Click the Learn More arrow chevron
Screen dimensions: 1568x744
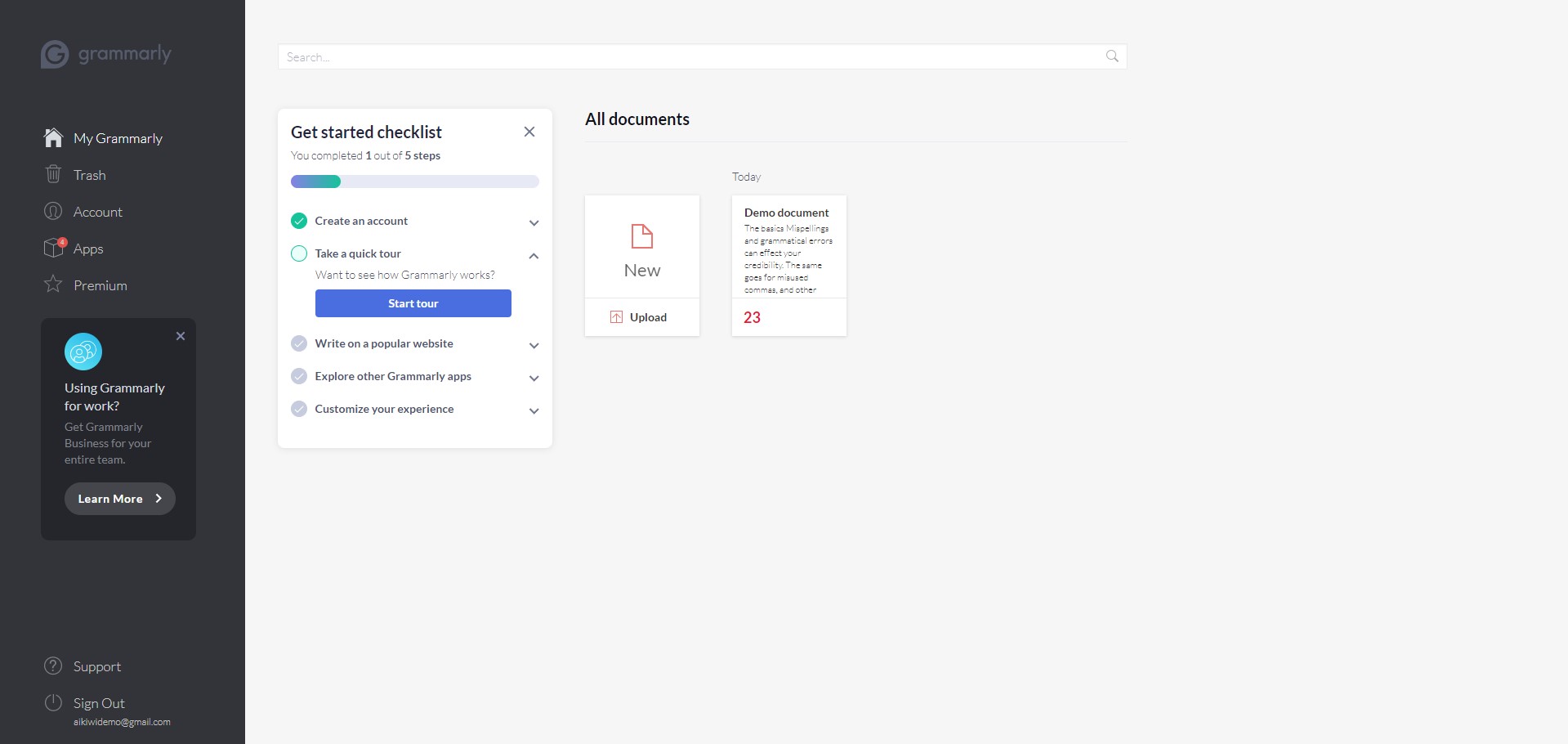[159, 498]
